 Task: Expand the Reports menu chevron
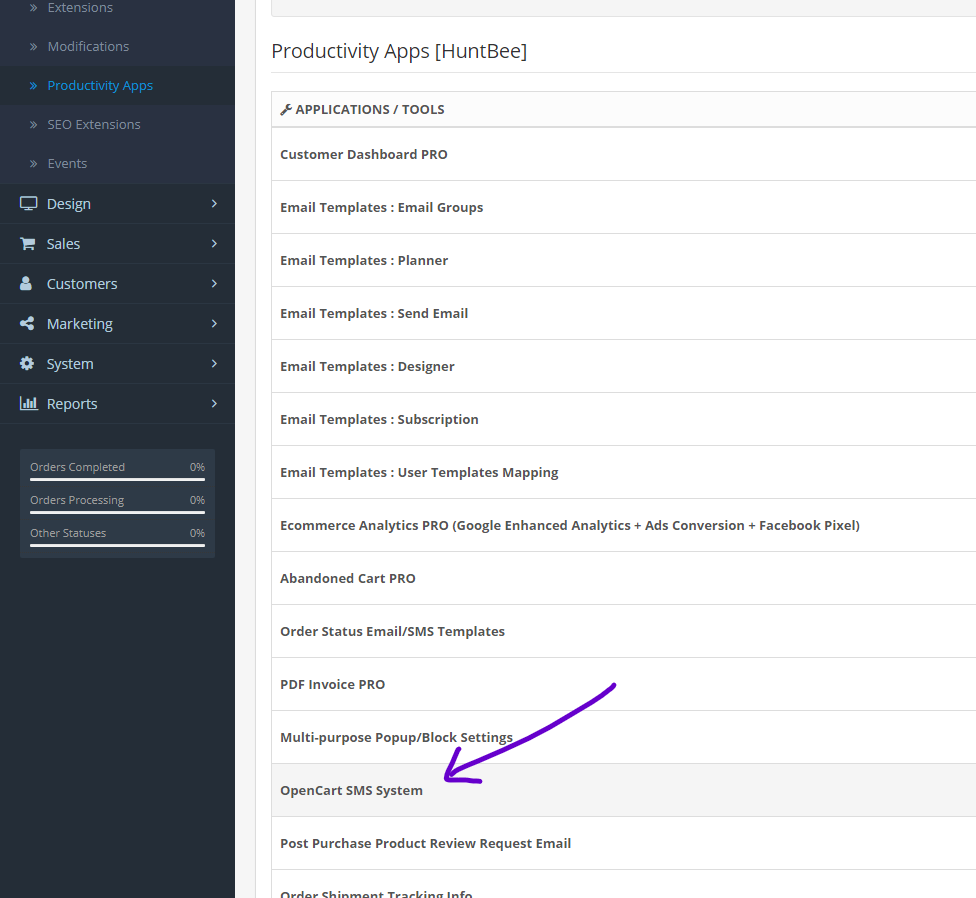214,403
